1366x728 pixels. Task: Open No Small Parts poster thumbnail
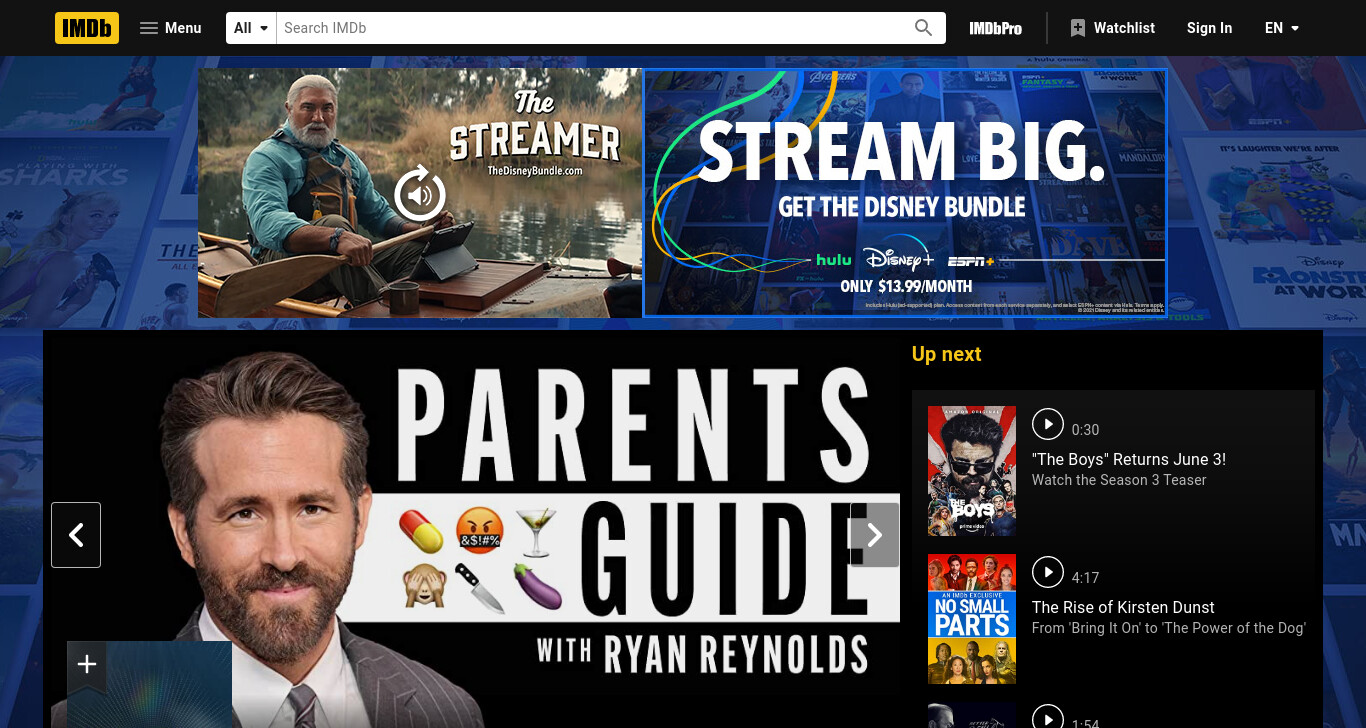(972, 619)
